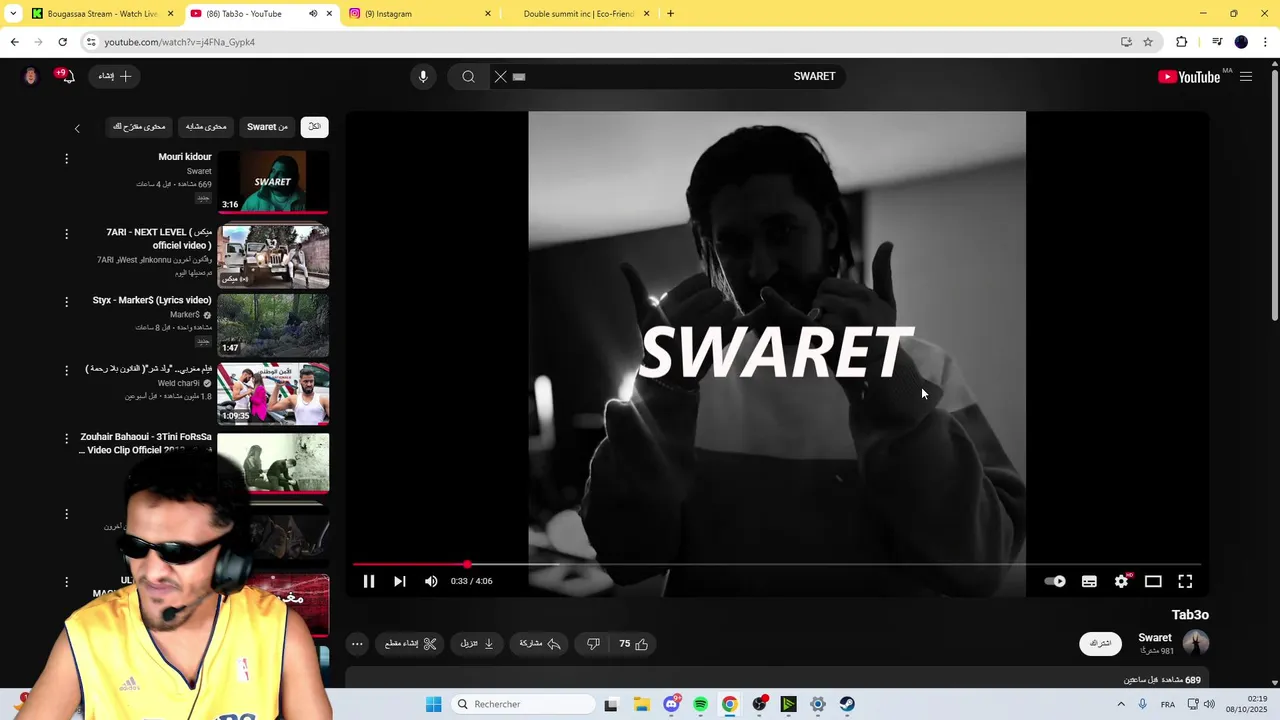This screenshot has width=1280, height=720.
Task: Select the 'الكل' filter chip
Action: 314,127
